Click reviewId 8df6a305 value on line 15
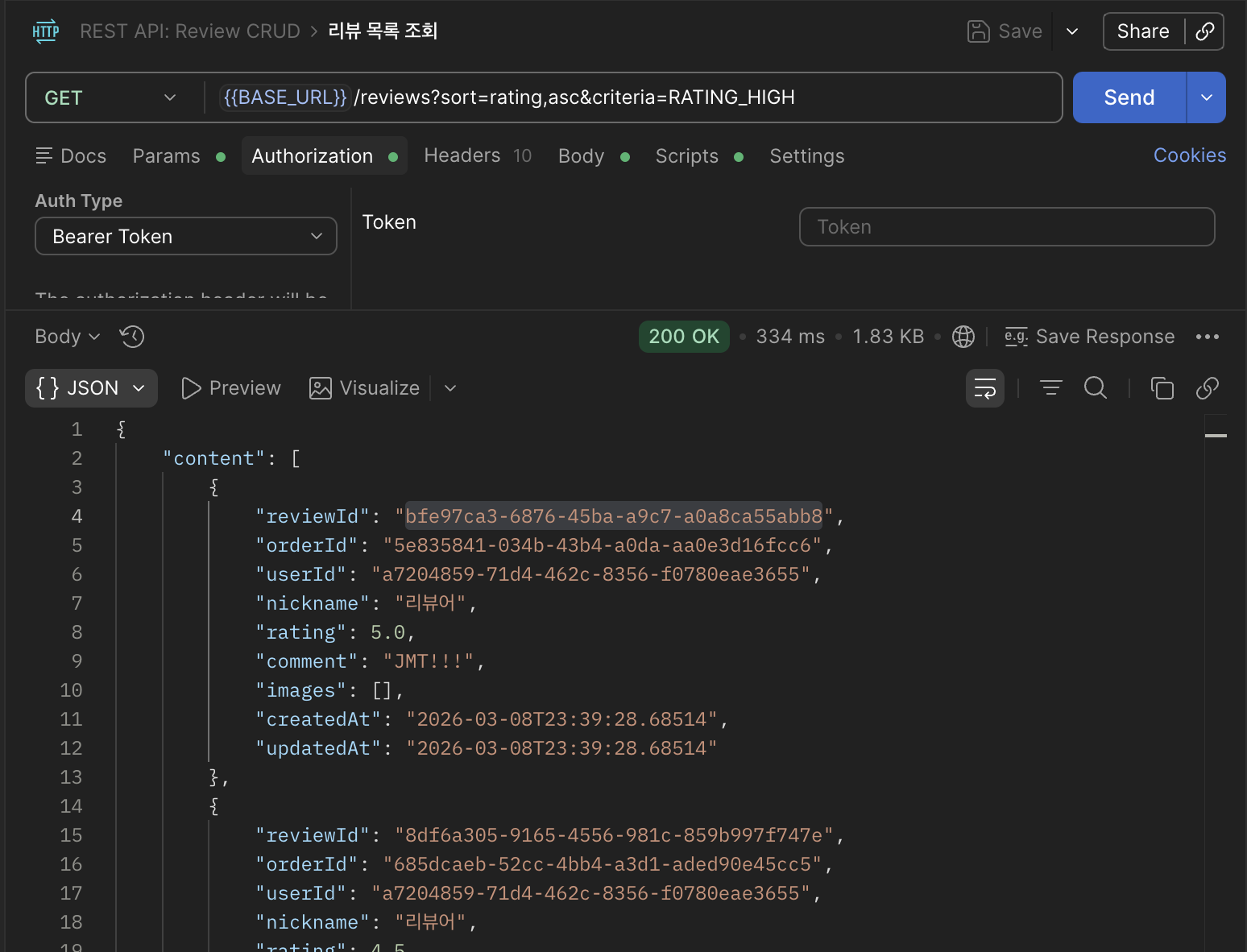1247x952 pixels. pos(614,835)
